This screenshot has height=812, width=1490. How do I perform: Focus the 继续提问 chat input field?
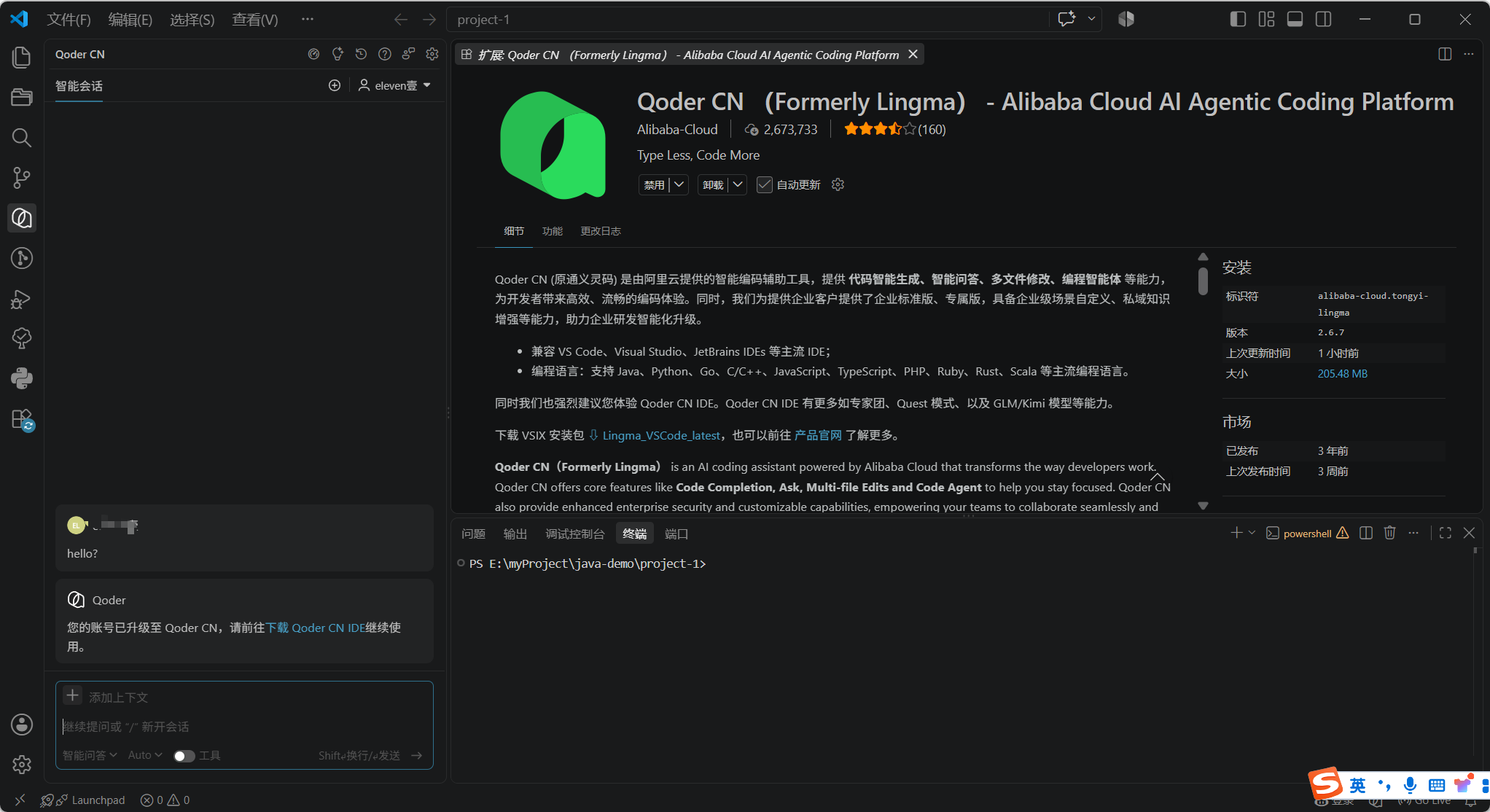(x=244, y=727)
